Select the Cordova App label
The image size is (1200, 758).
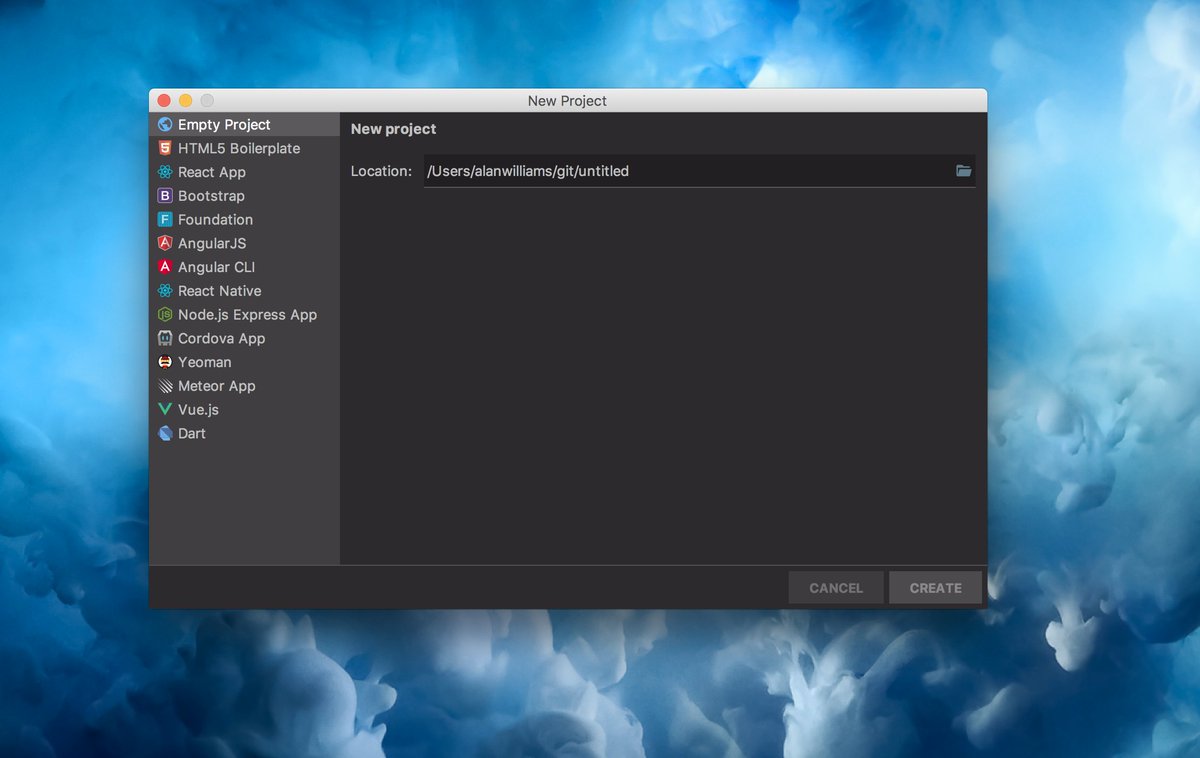coord(222,338)
